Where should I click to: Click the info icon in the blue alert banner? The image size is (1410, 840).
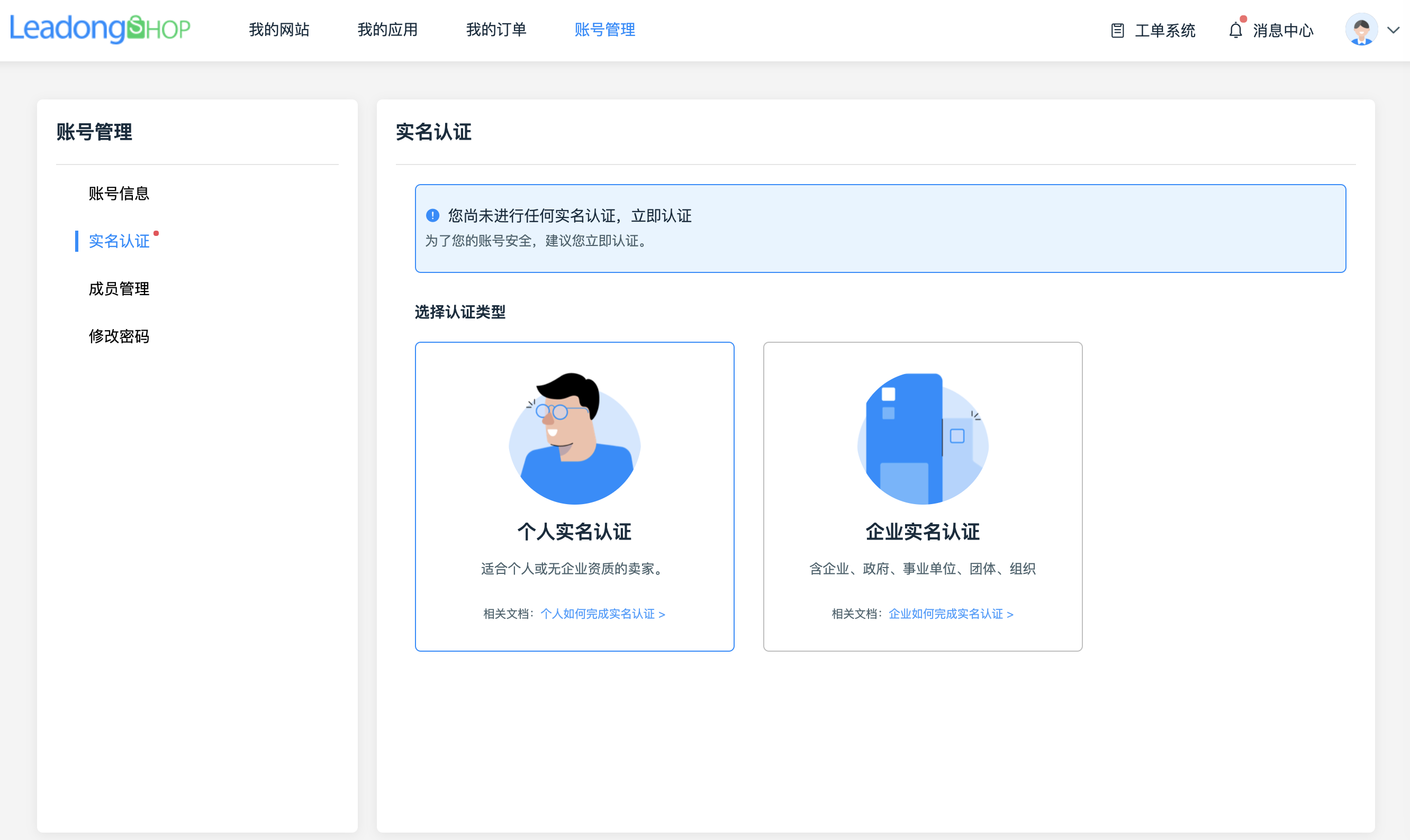(432, 216)
